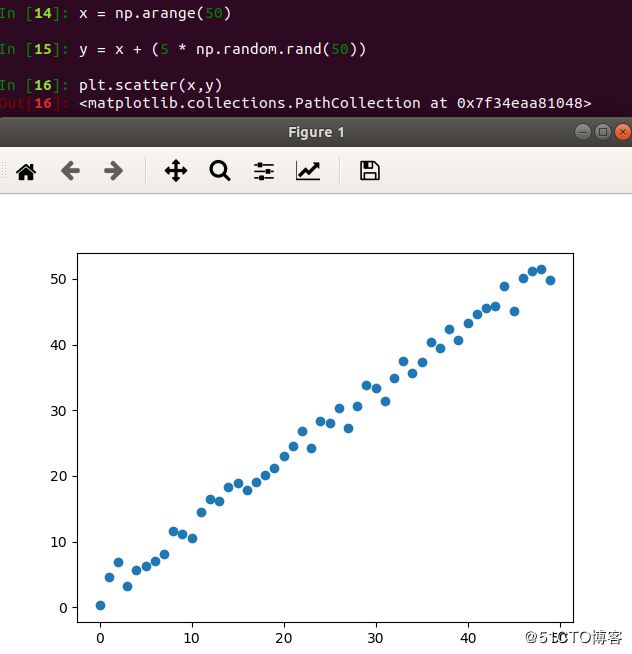Click the x-axis tick label 10
This screenshot has height=654, width=632.
pos(192,638)
